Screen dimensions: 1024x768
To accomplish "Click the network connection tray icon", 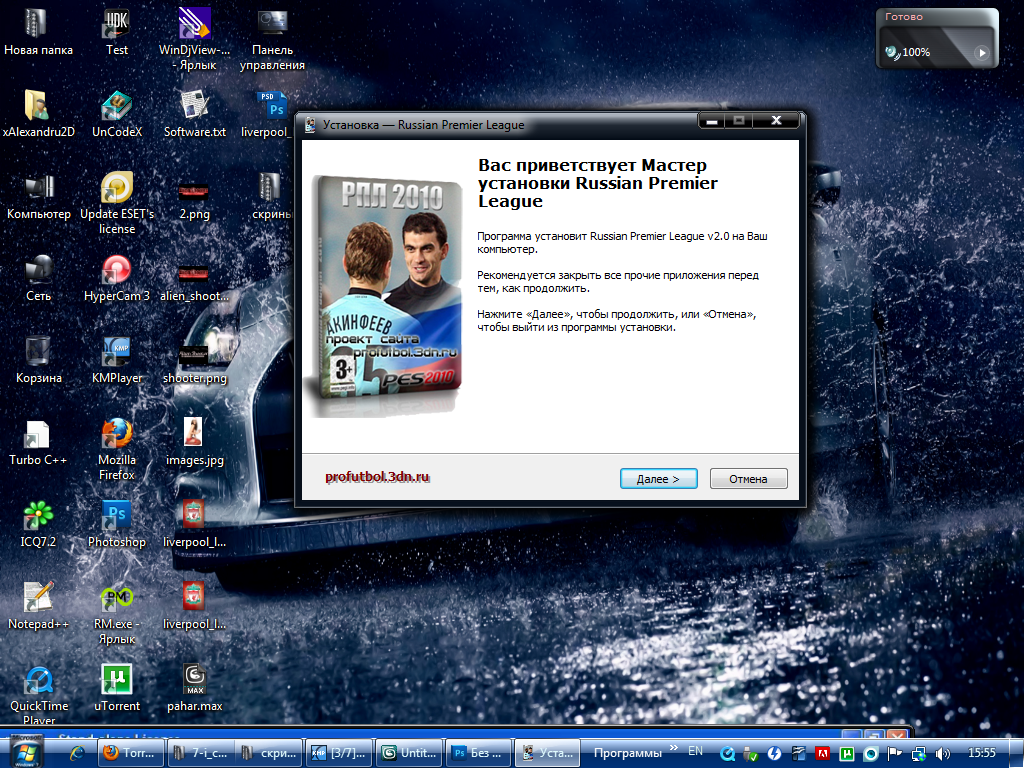I will point(918,754).
